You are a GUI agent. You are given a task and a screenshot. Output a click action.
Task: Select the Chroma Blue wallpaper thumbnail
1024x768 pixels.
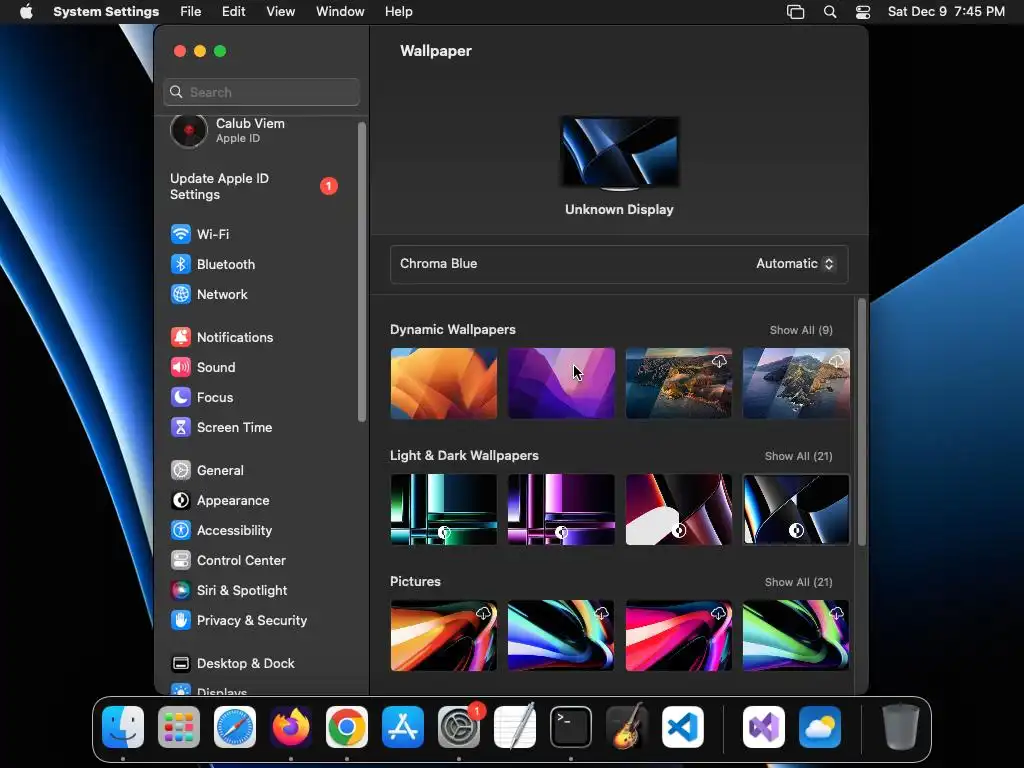796,509
